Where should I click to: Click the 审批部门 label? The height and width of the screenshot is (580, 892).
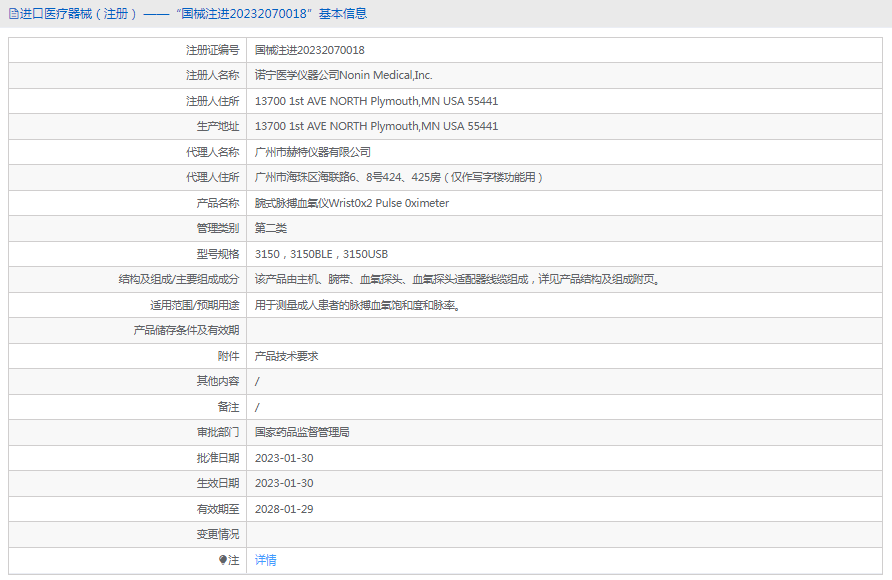tap(218, 432)
